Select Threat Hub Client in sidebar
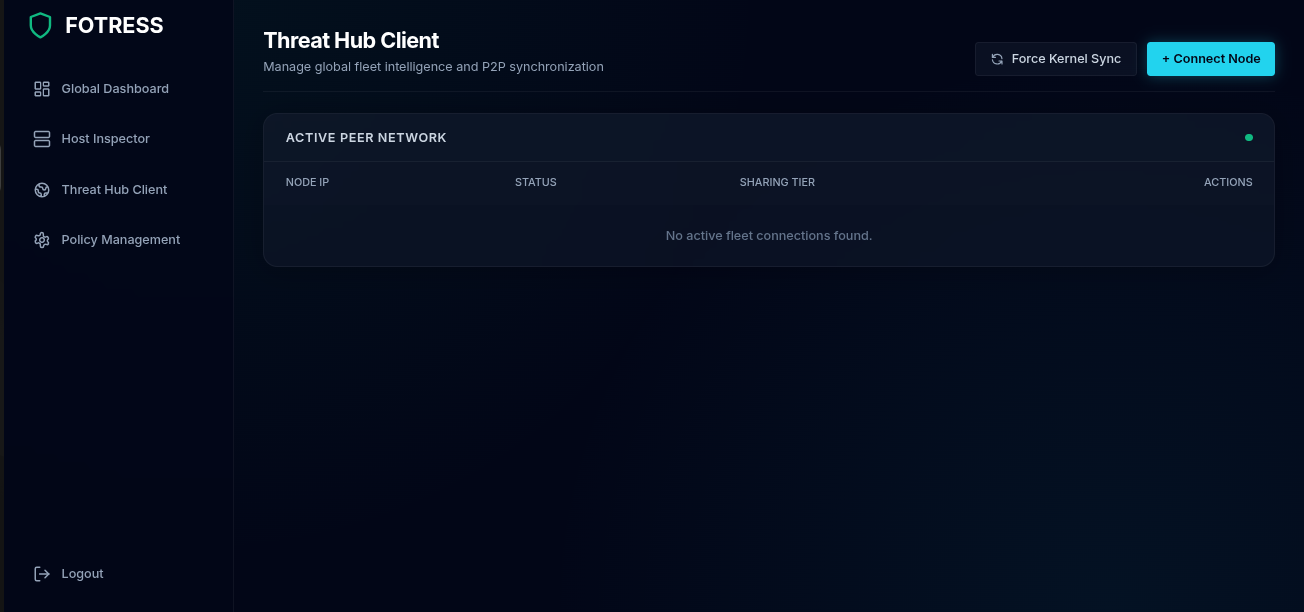The width and height of the screenshot is (1304, 612). tap(114, 190)
